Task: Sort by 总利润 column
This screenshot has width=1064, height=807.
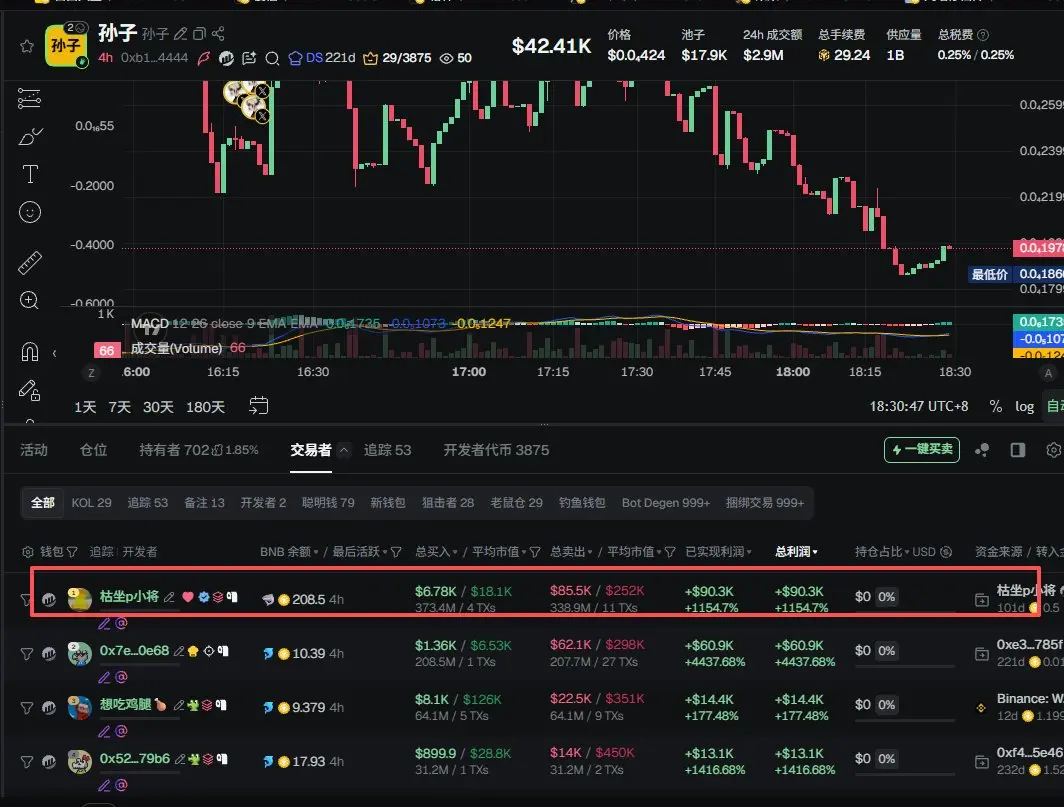Action: point(796,552)
